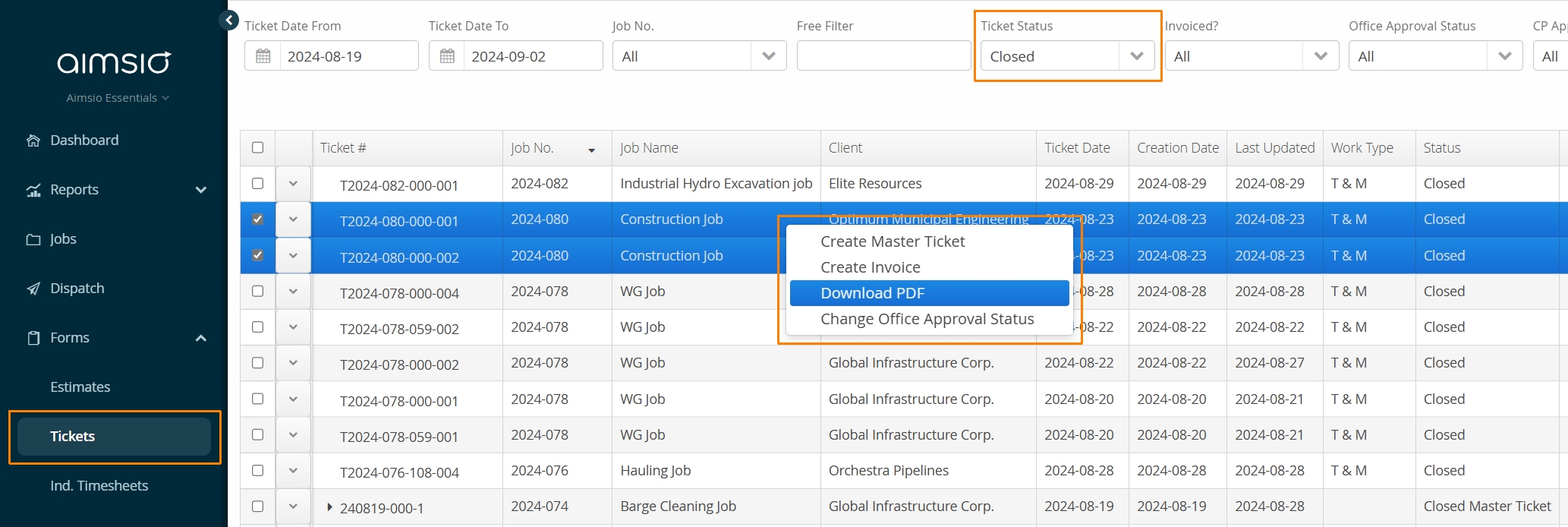The width and height of the screenshot is (1568, 527).
Task: Open row actions for T2024-078-059-001
Action: (x=293, y=435)
